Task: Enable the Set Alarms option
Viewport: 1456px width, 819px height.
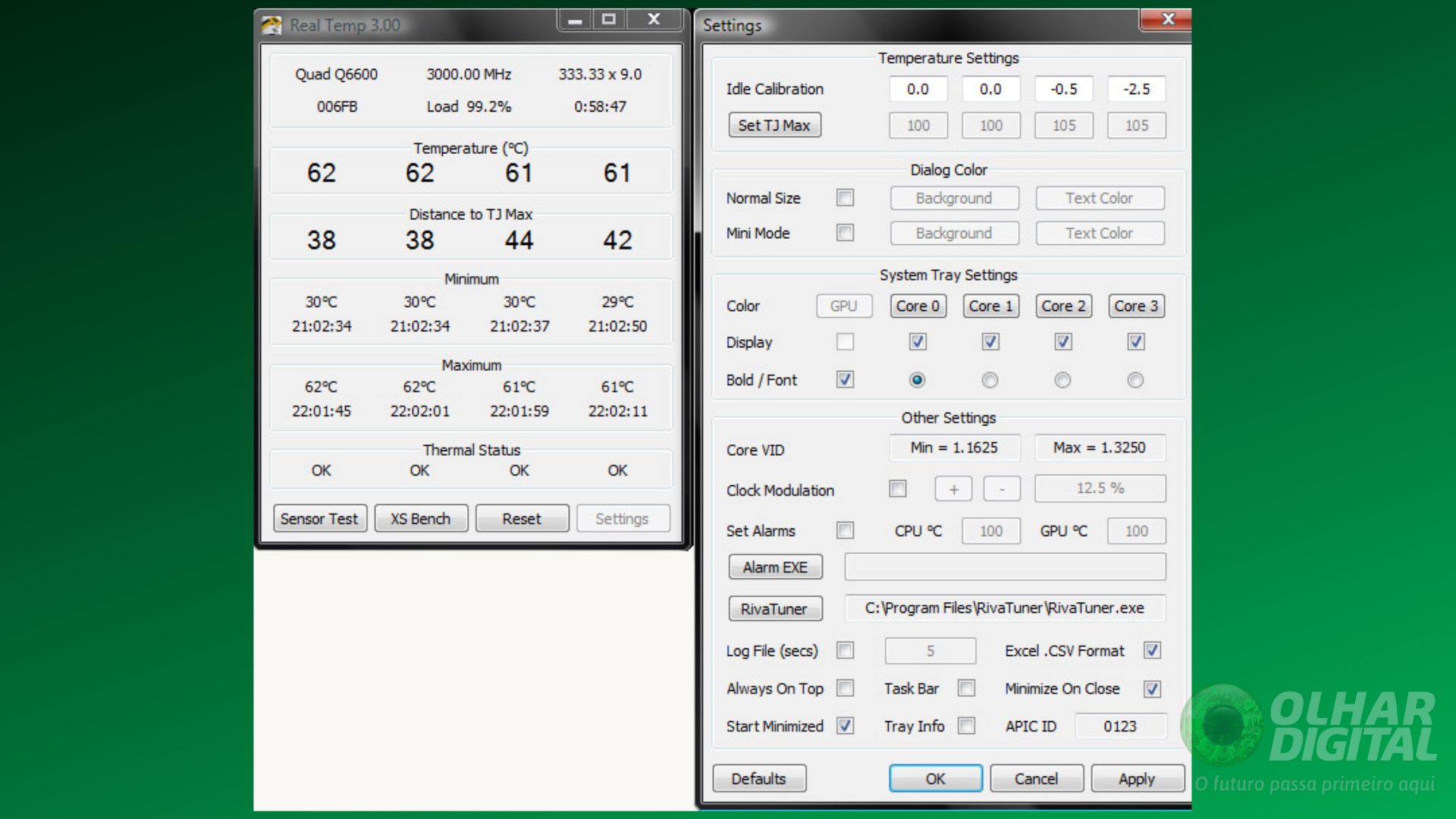Action: click(x=845, y=531)
